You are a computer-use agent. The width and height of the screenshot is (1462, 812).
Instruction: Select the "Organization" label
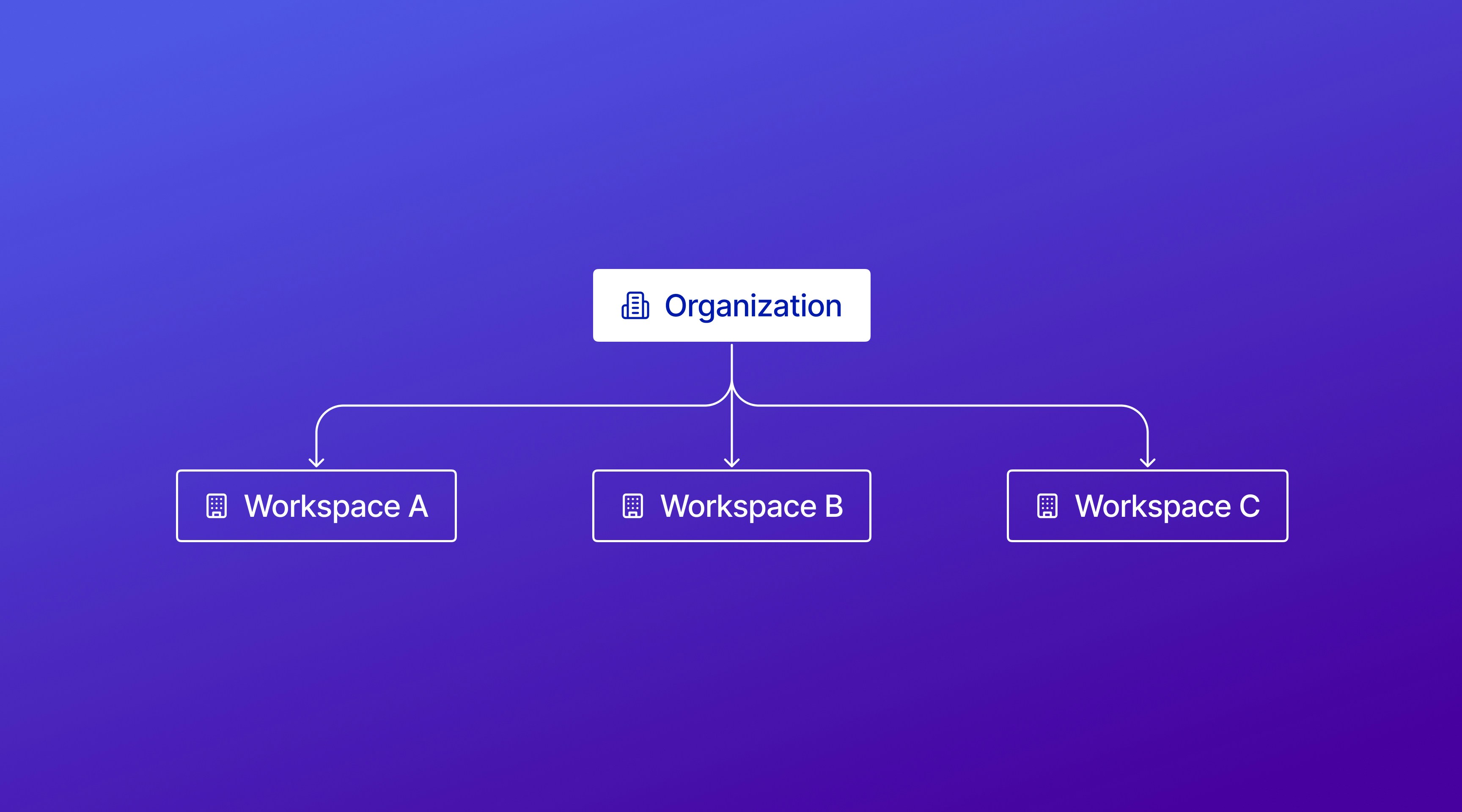point(753,307)
